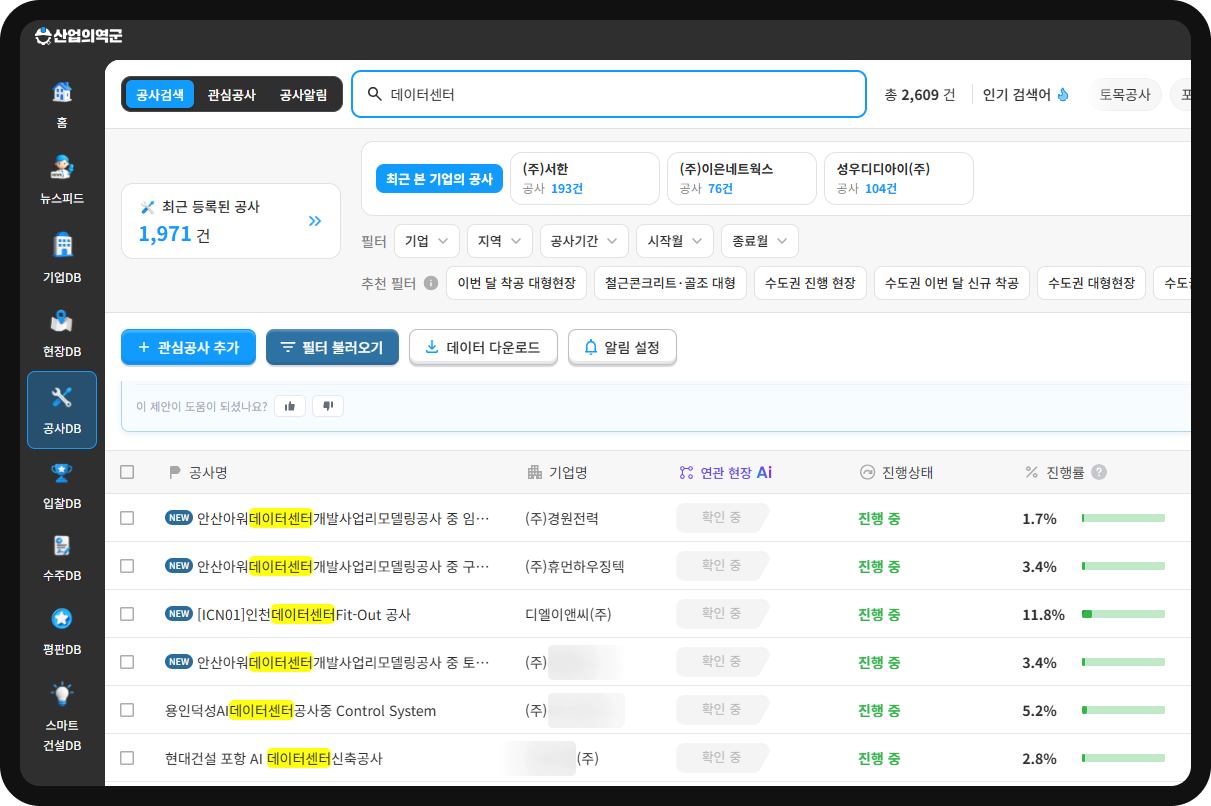Click the 산업의역군 logo
This screenshot has width=1211, height=806.
click(78, 37)
